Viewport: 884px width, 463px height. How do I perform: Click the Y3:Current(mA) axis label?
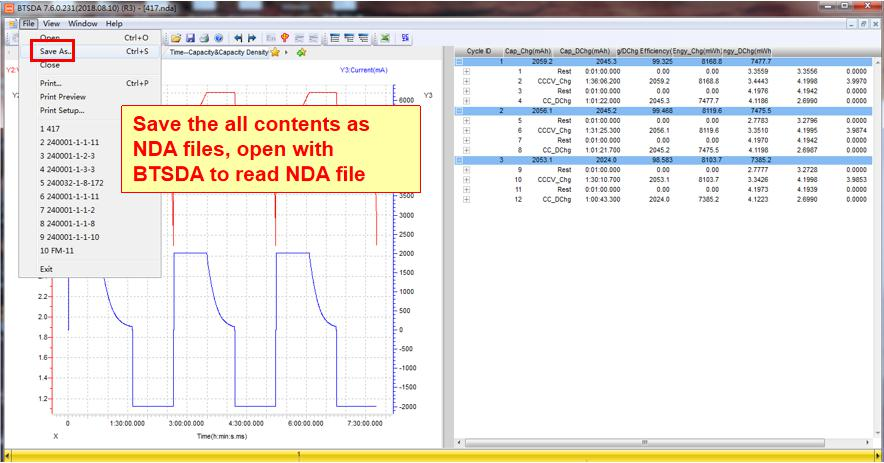coord(364,70)
